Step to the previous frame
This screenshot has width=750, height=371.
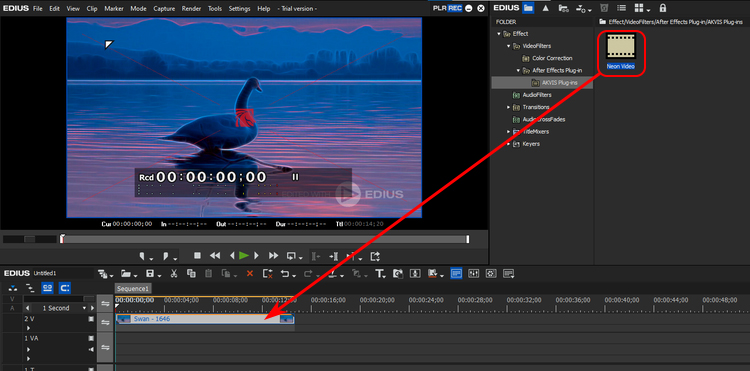tap(232, 256)
